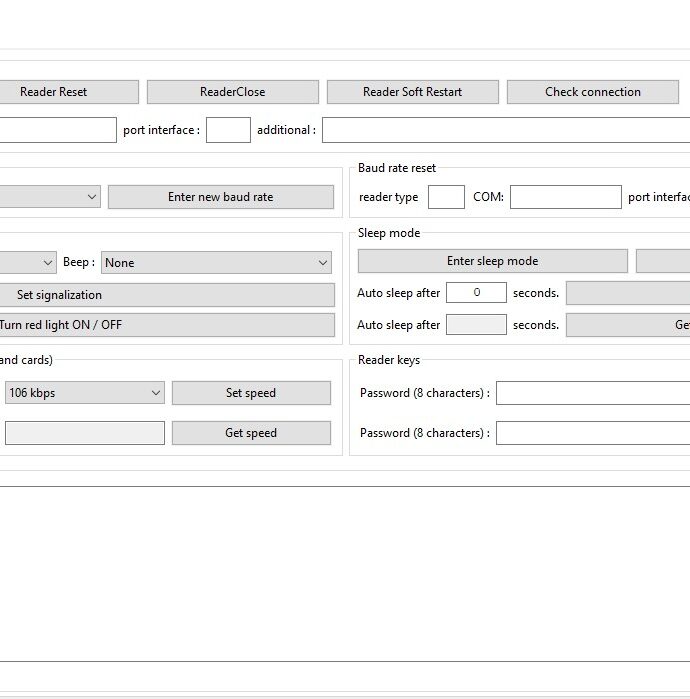690x699 pixels.
Task: Click Enter new baud rate button
Action: point(221,197)
